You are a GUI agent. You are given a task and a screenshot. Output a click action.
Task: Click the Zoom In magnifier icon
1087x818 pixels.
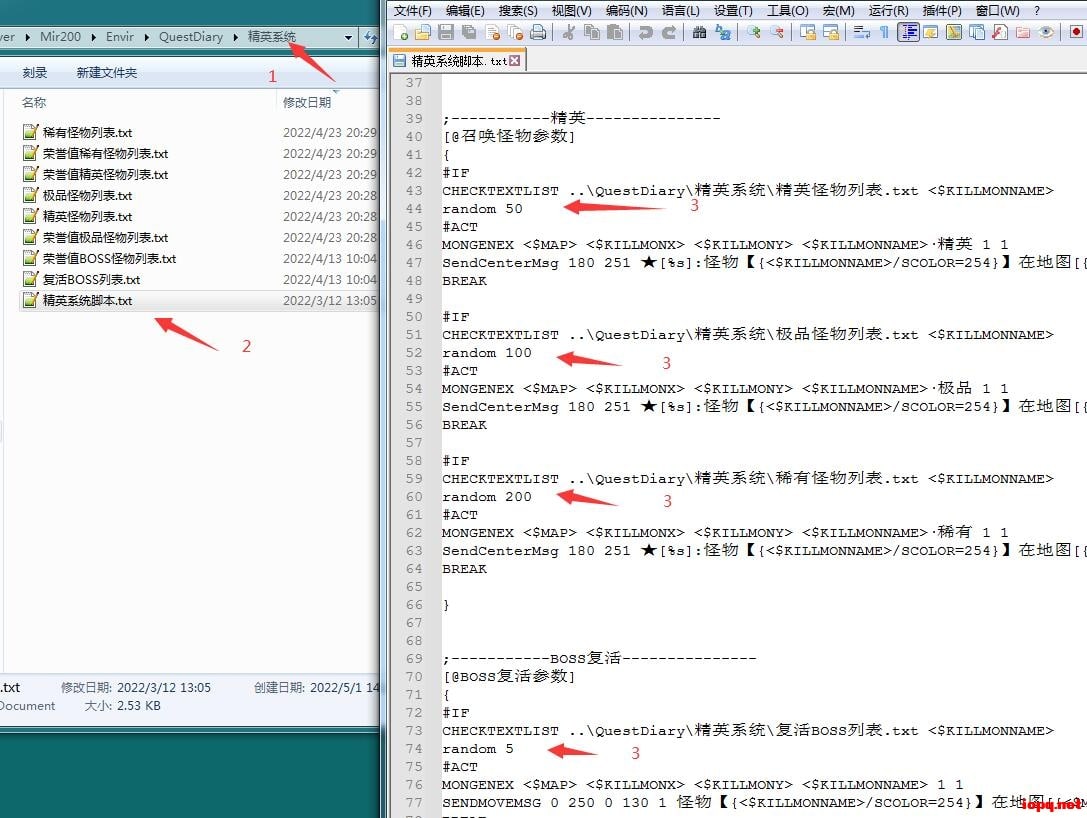753,32
